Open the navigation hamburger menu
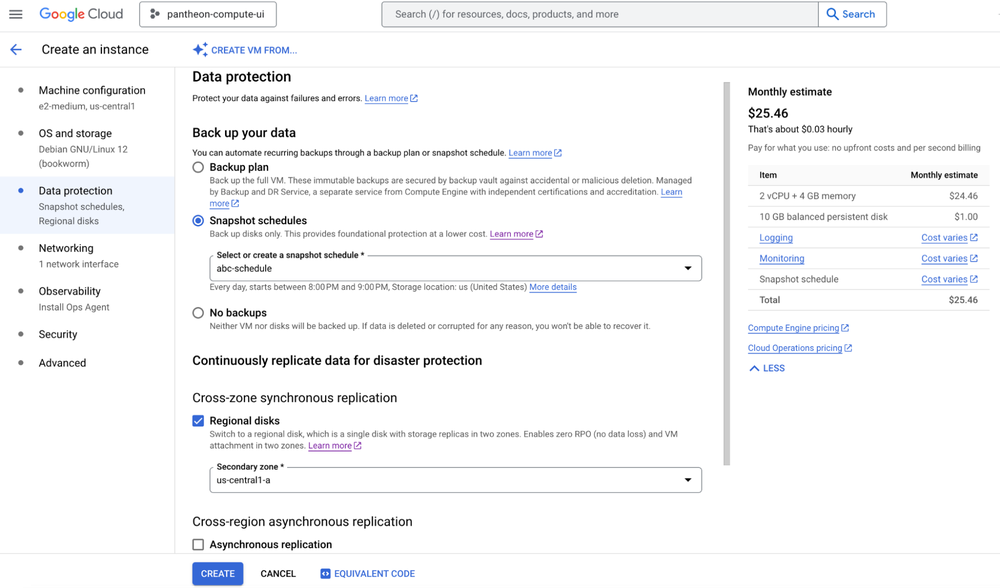The width and height of the screenshot is (1000, 588). coord(15,14)
